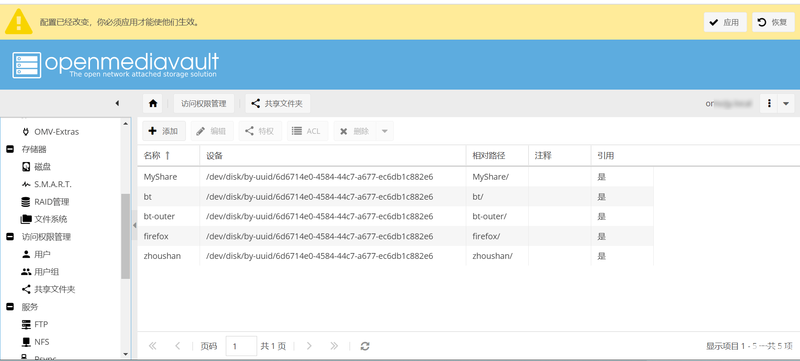The image size is (800, 361).
Task: Open the S.M.A.R.T. monitoring page
Action: (x=46, y=184)
